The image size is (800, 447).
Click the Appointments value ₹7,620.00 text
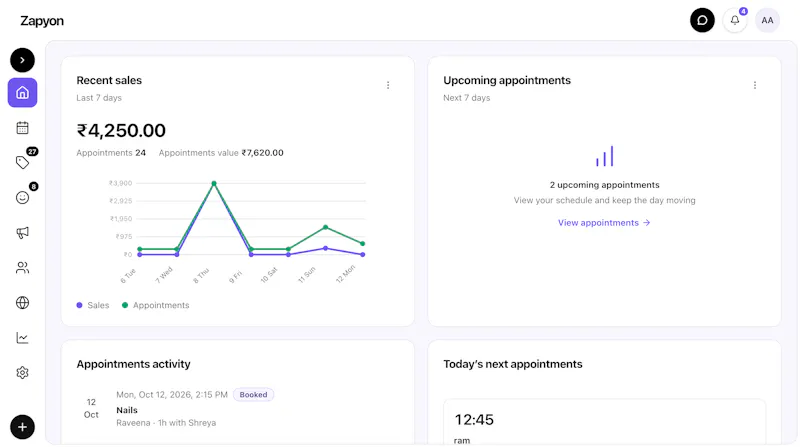(x=221, y=153)
